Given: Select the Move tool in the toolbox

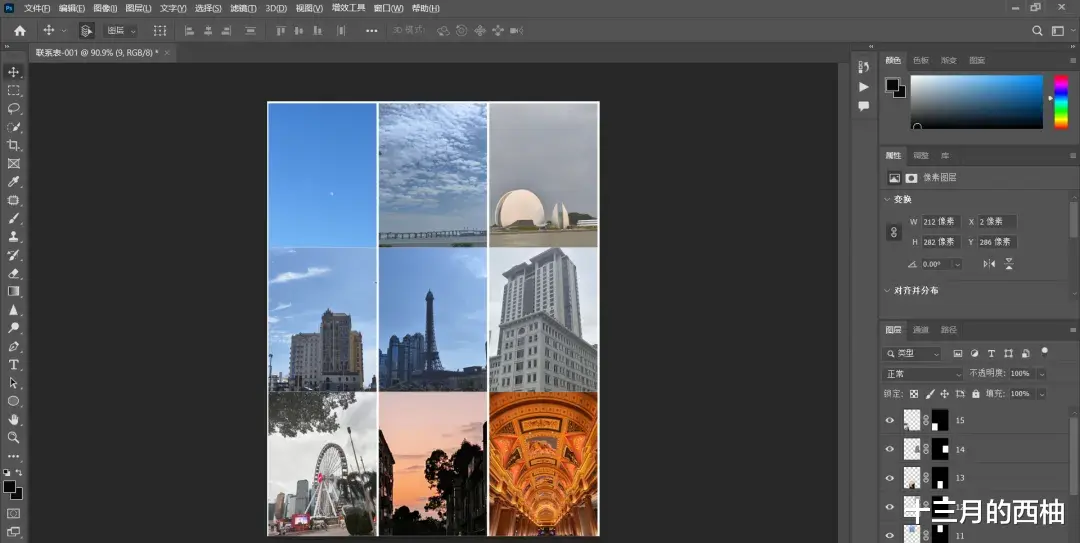Looking at the screenshot, I should pyautogui.click(x=13, y=72).
